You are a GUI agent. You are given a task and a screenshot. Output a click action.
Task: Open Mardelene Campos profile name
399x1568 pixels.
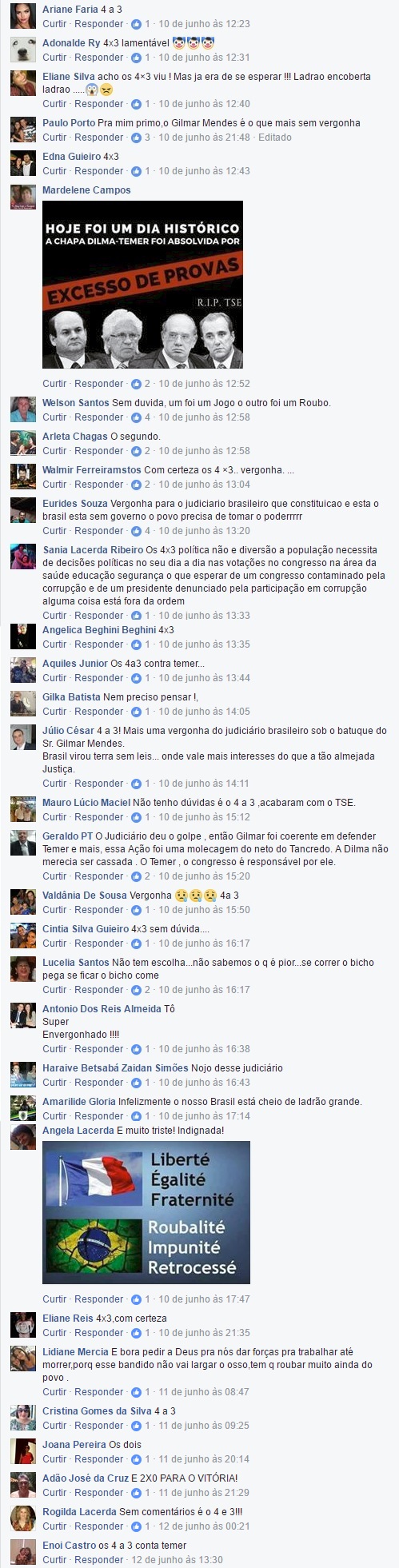point(86,190)
